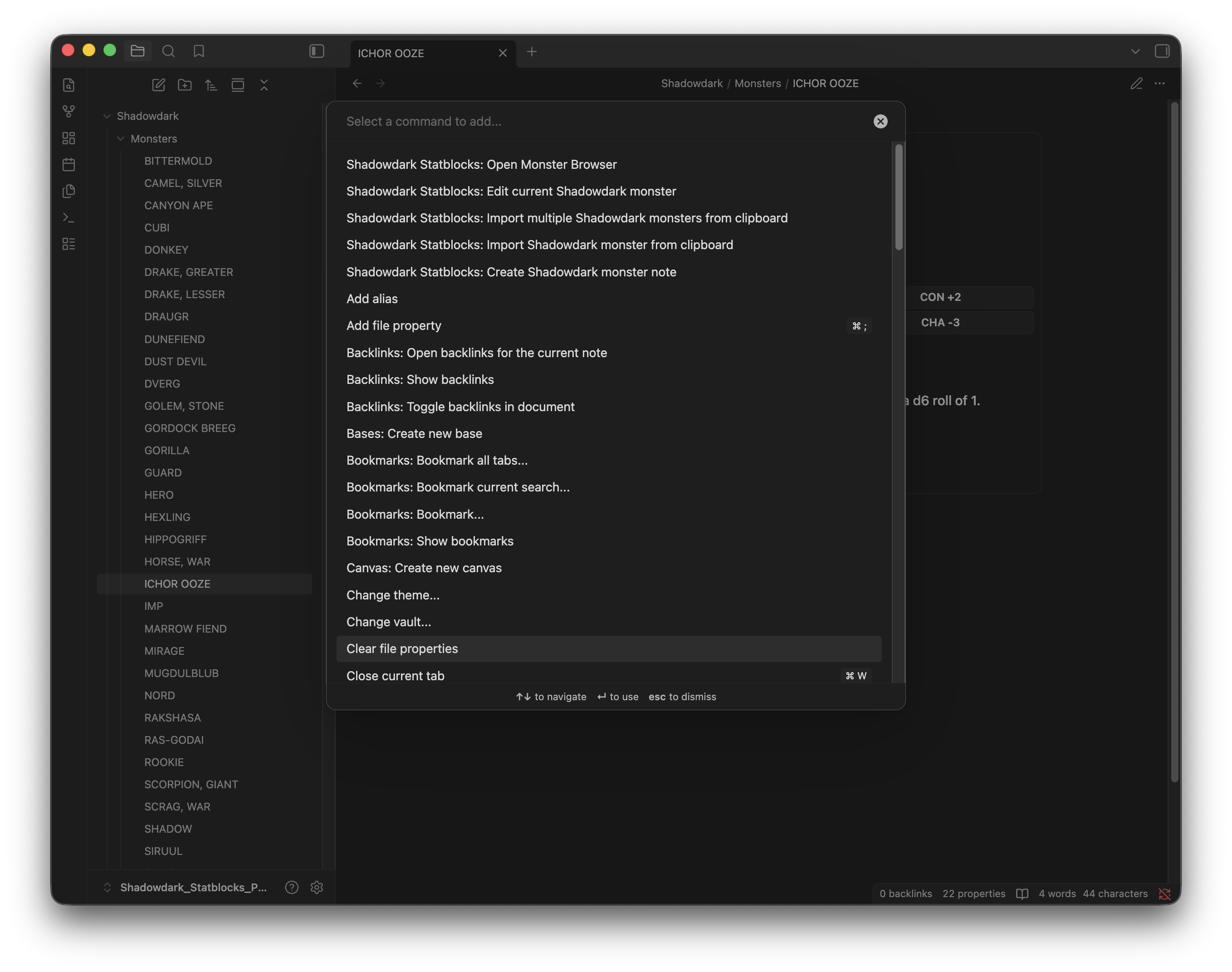Screen dimensions: 1232x972
Task: Add a new tab with plus icon
Action: tap(531, 52)
